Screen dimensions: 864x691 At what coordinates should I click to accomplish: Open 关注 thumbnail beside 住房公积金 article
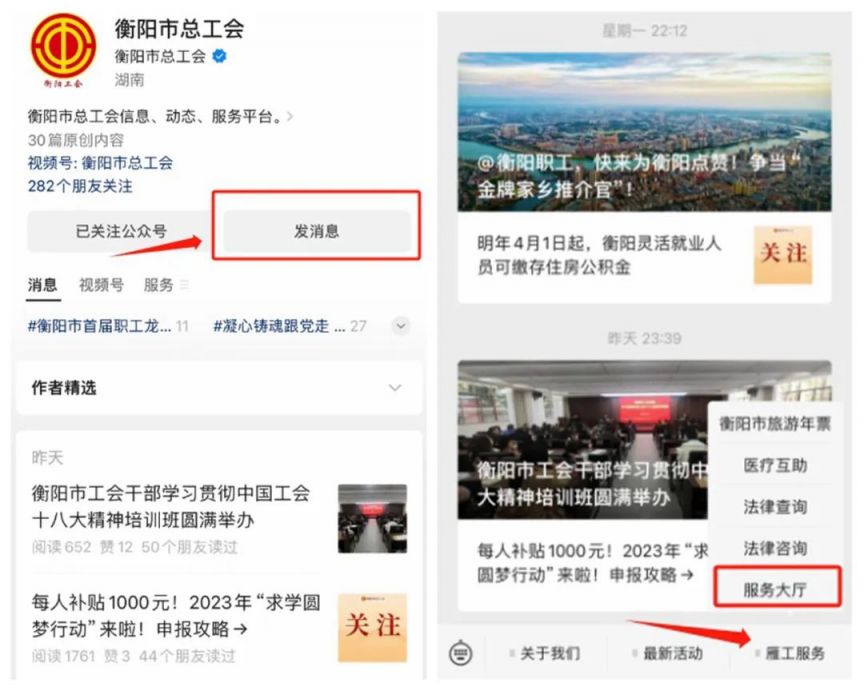click(782, 255)
